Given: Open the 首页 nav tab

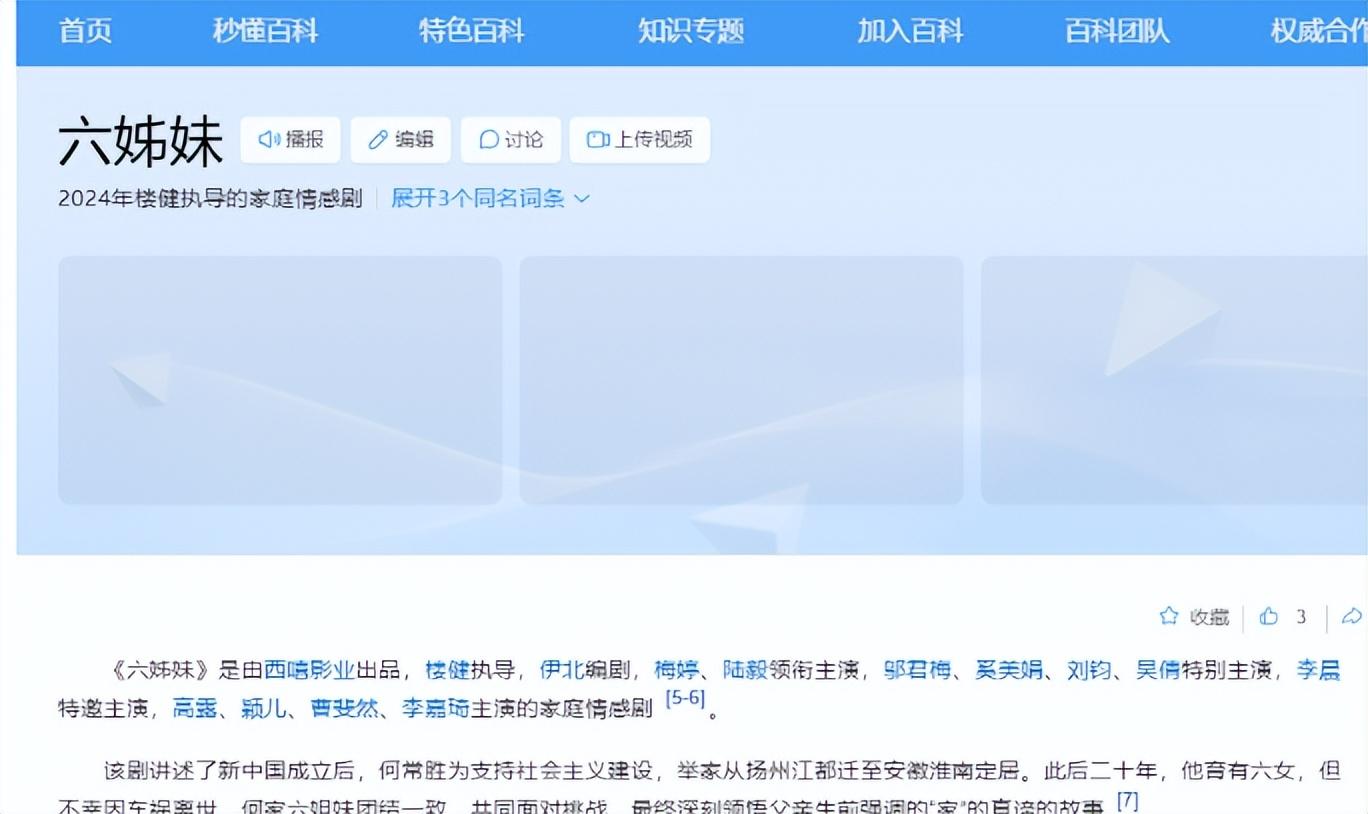Looking at the screenshot, I should click(x=85, y=31).
